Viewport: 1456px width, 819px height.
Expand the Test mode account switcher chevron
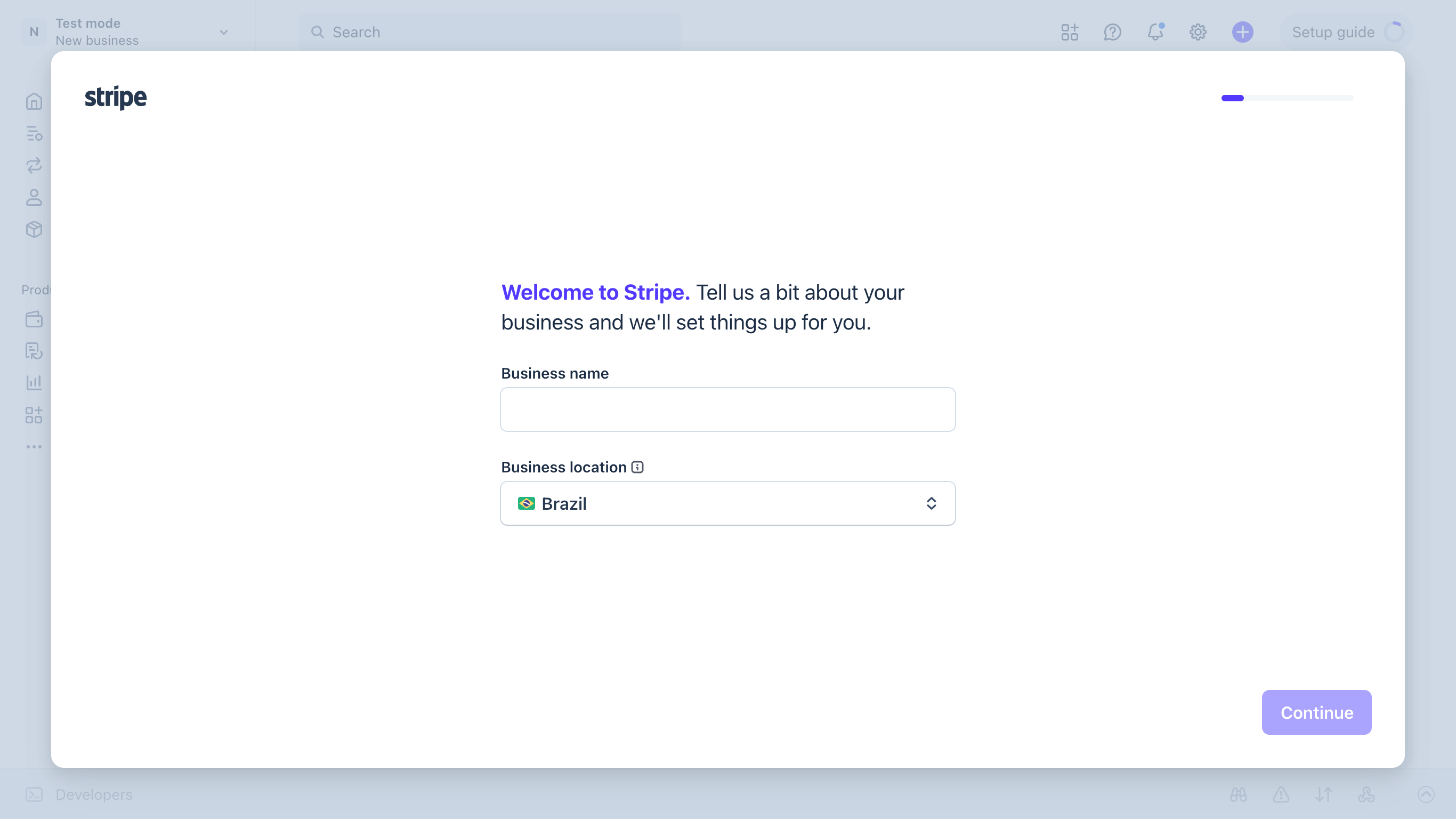point(224,32)
